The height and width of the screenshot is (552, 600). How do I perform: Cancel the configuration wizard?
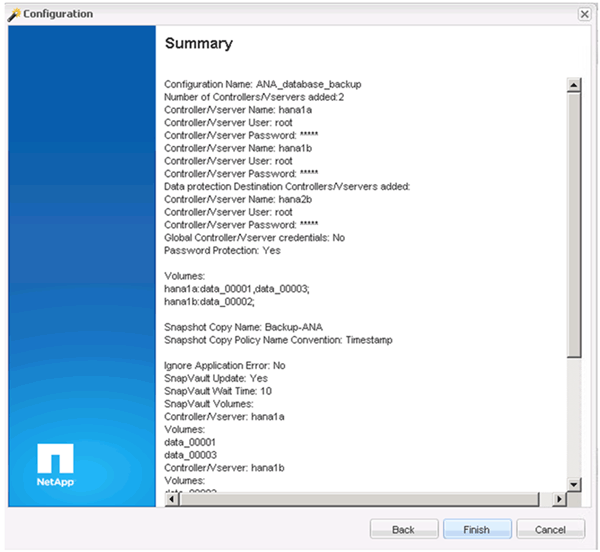(x=550, y=529)
